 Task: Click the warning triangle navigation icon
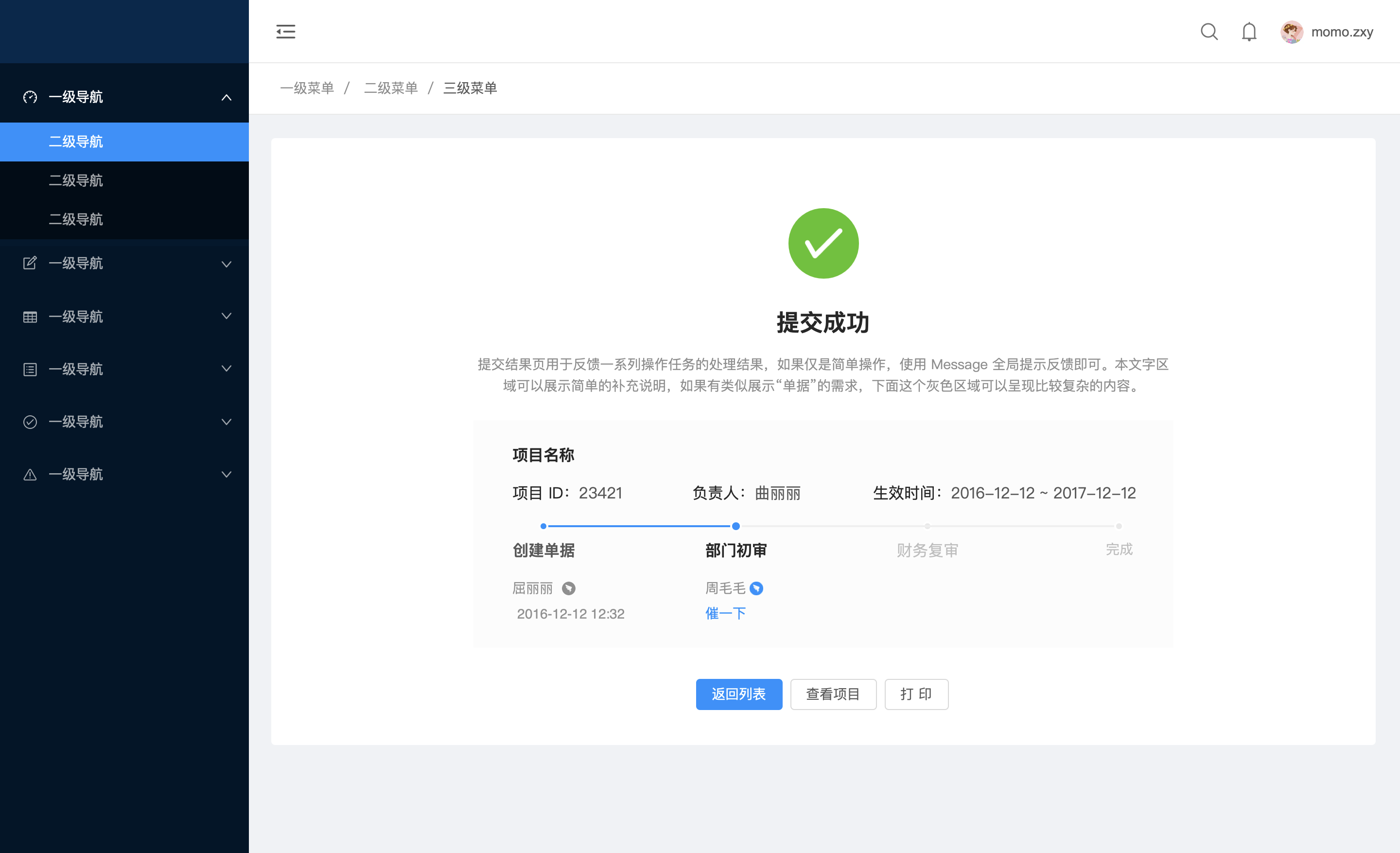point(30,475)
